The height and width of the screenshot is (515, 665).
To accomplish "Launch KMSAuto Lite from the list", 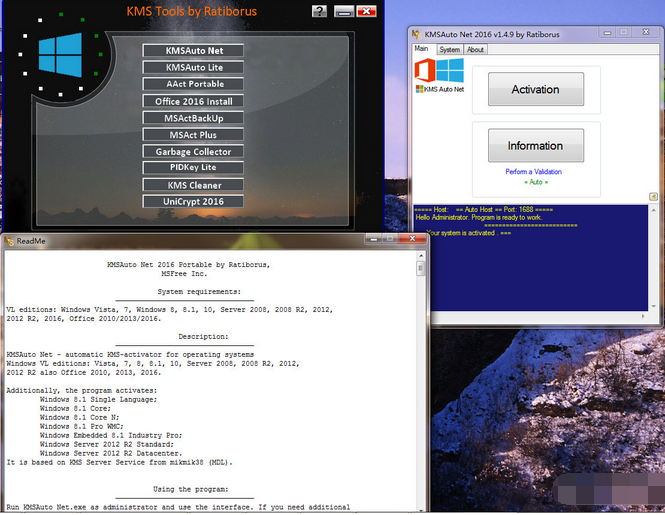I will pyautogui.click(x=193, y=67).
